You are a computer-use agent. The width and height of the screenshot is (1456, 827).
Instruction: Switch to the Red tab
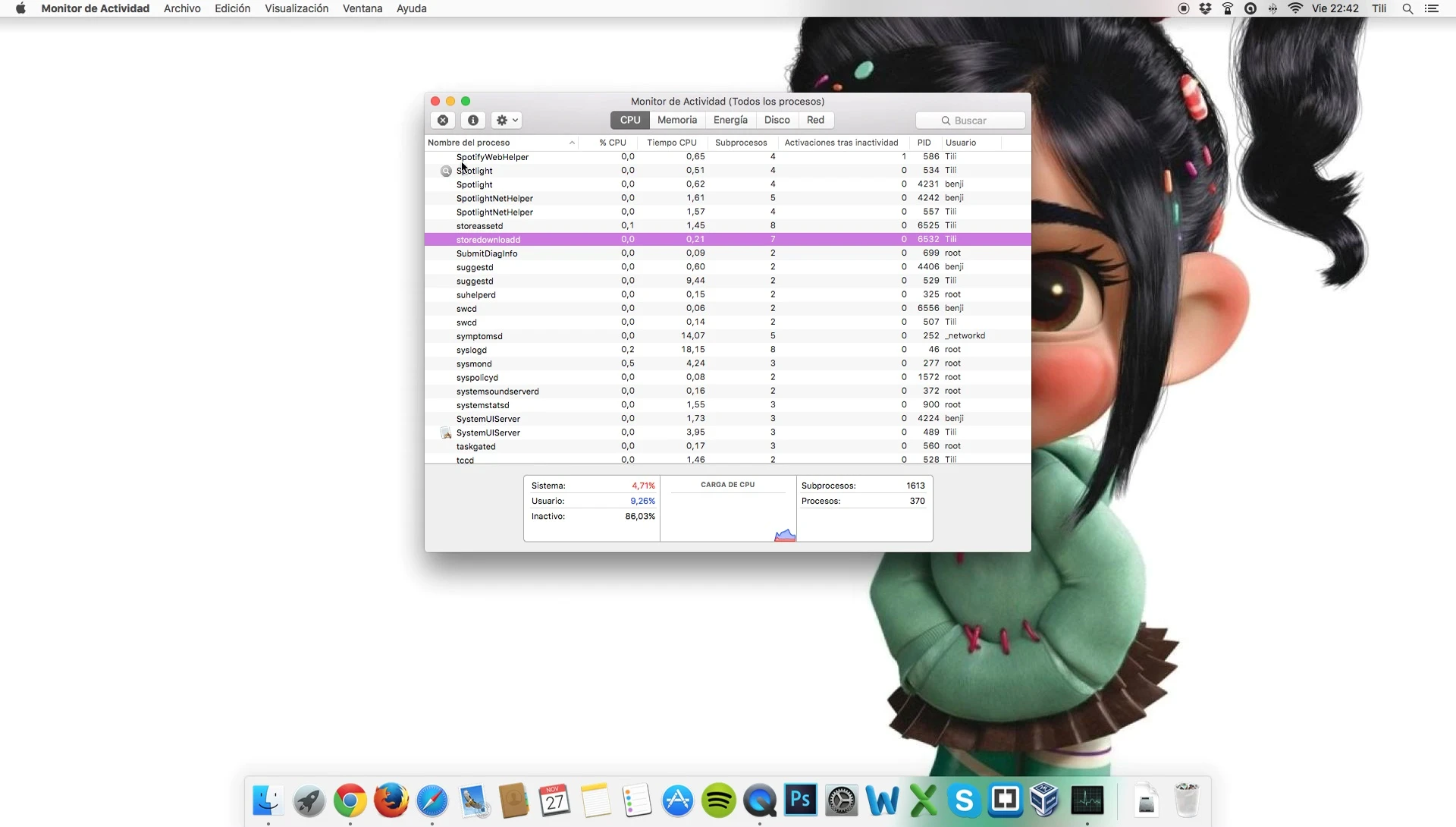(x=815, y=120)
